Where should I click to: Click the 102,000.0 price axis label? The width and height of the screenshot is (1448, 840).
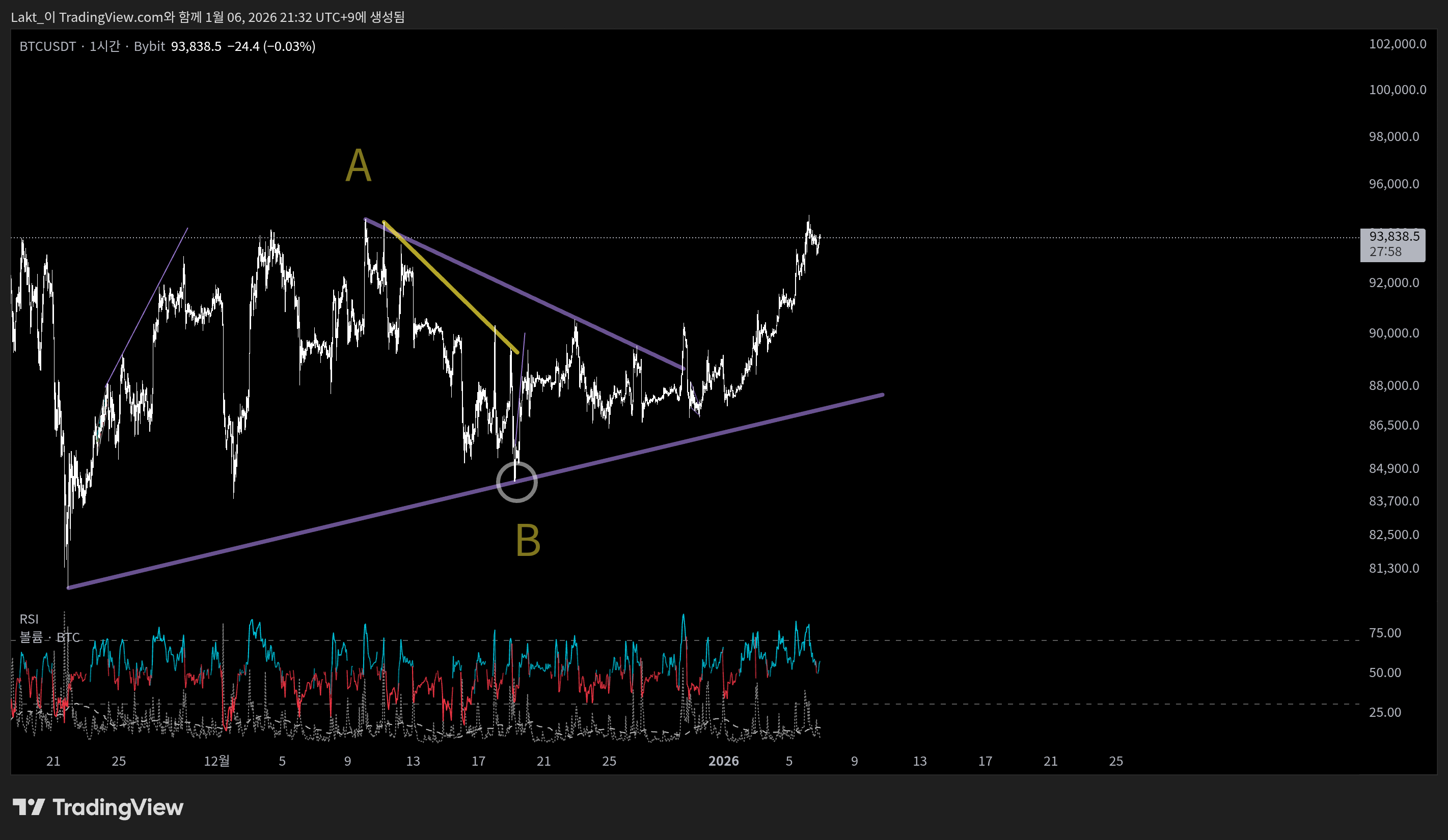click(1398, 44)
